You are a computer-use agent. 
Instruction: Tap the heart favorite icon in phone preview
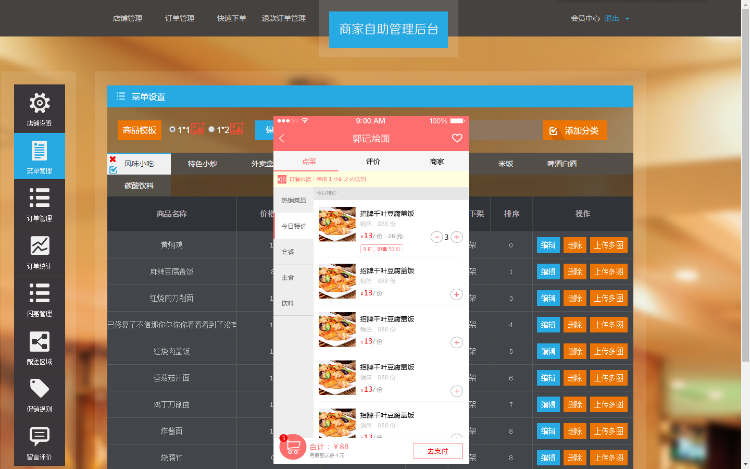[457, 138]
